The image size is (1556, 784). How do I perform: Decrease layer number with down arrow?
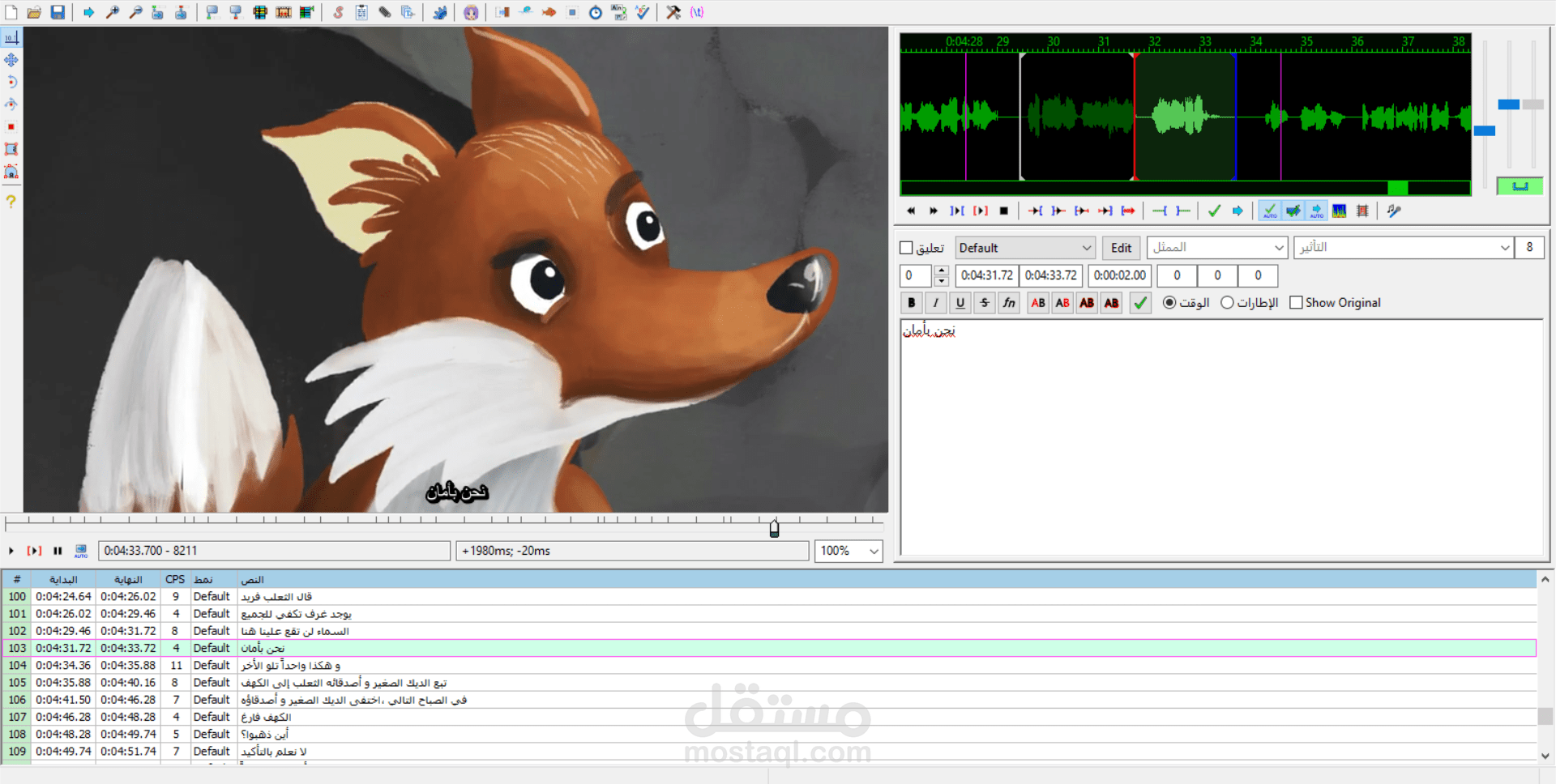click(x=942, y=281)
